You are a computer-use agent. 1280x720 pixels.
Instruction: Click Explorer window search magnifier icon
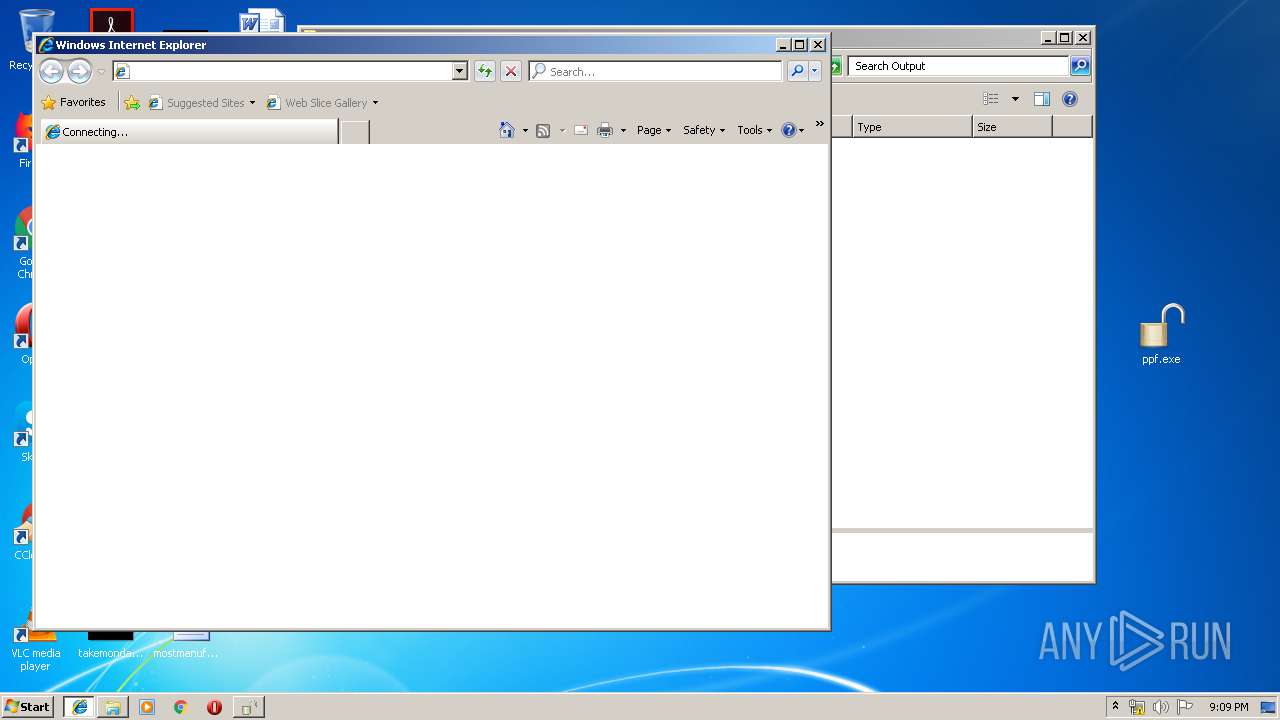pyautogui.click(x=1080, y=66)
